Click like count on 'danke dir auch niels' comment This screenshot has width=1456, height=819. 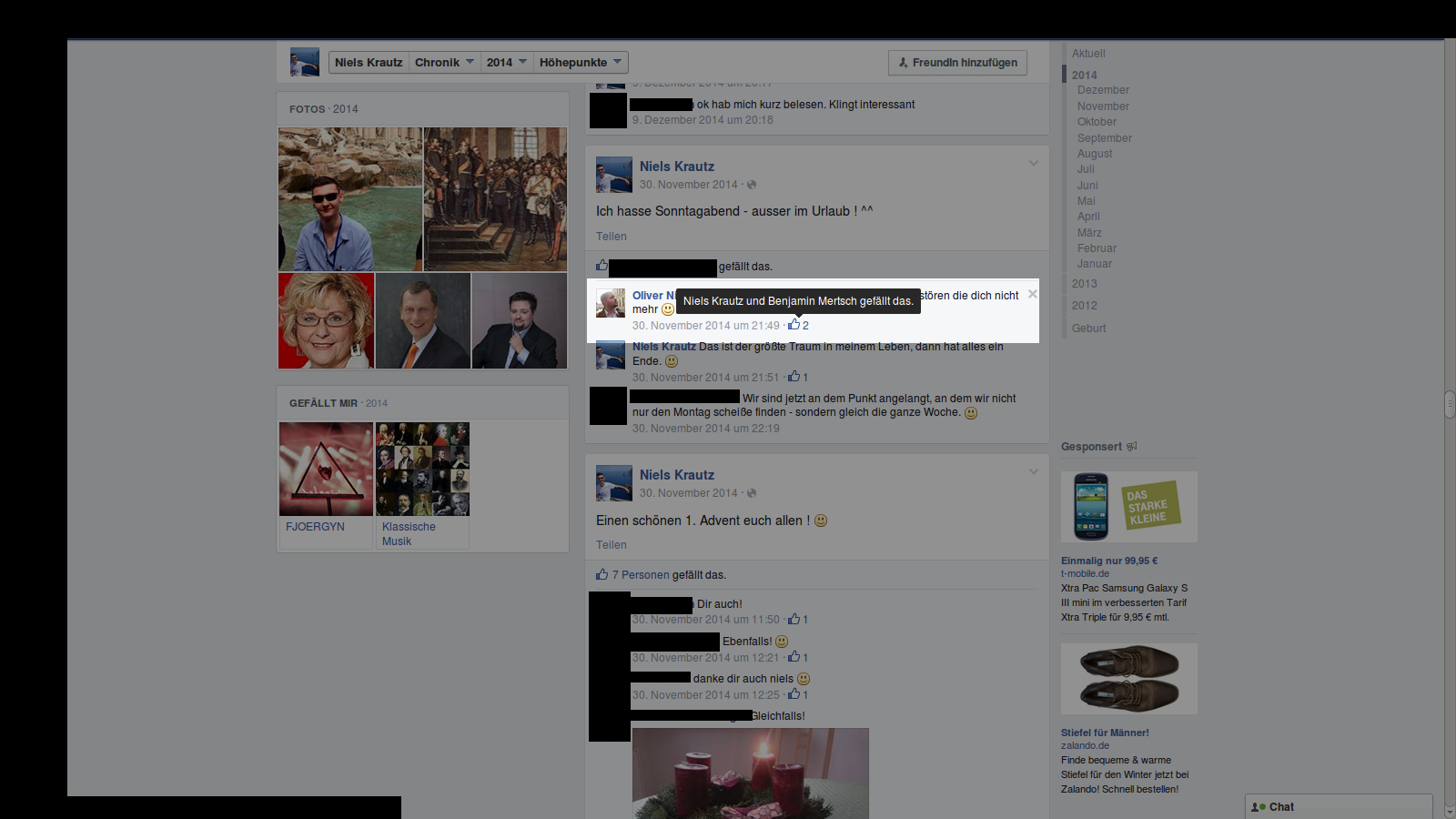coord(798,694)
